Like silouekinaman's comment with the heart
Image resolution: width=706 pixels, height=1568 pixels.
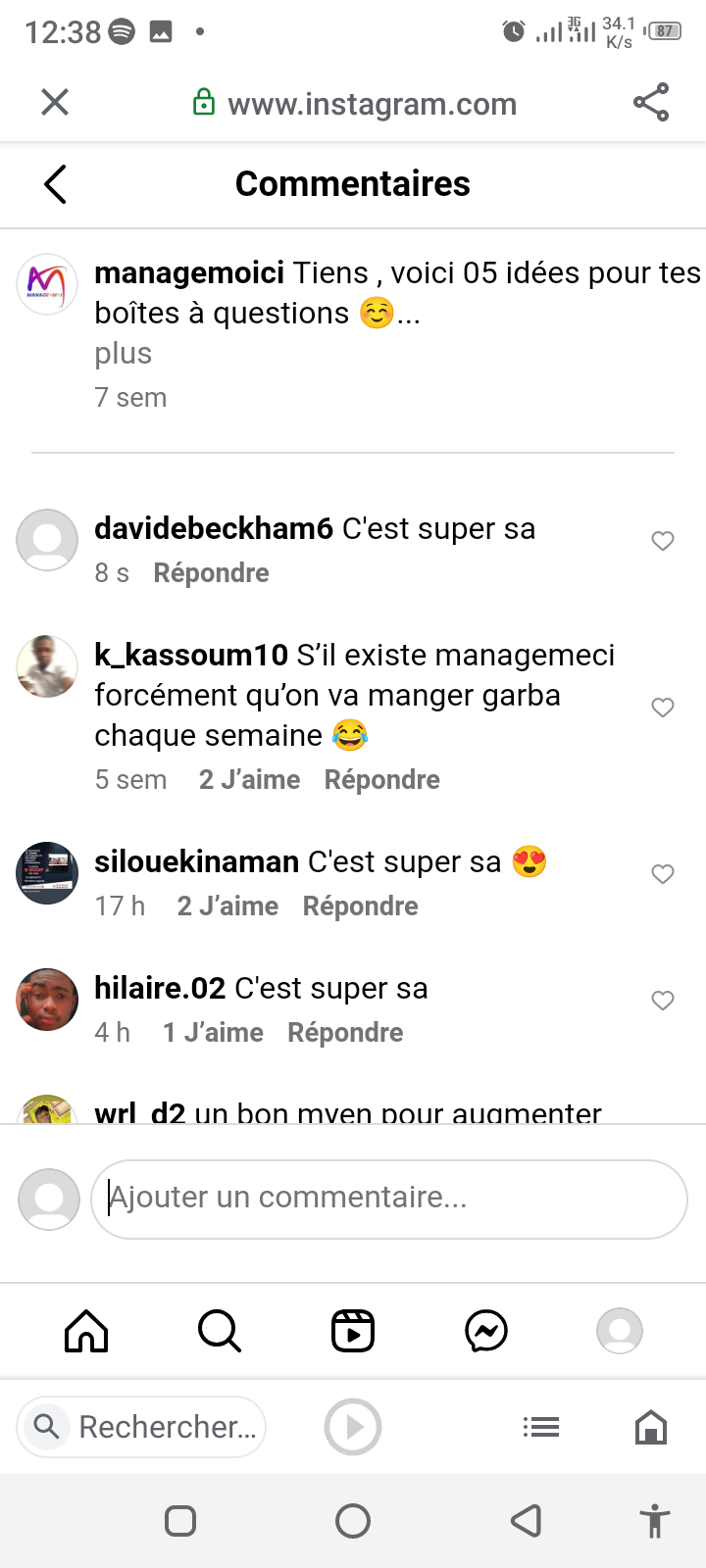[x=663, y=874]
